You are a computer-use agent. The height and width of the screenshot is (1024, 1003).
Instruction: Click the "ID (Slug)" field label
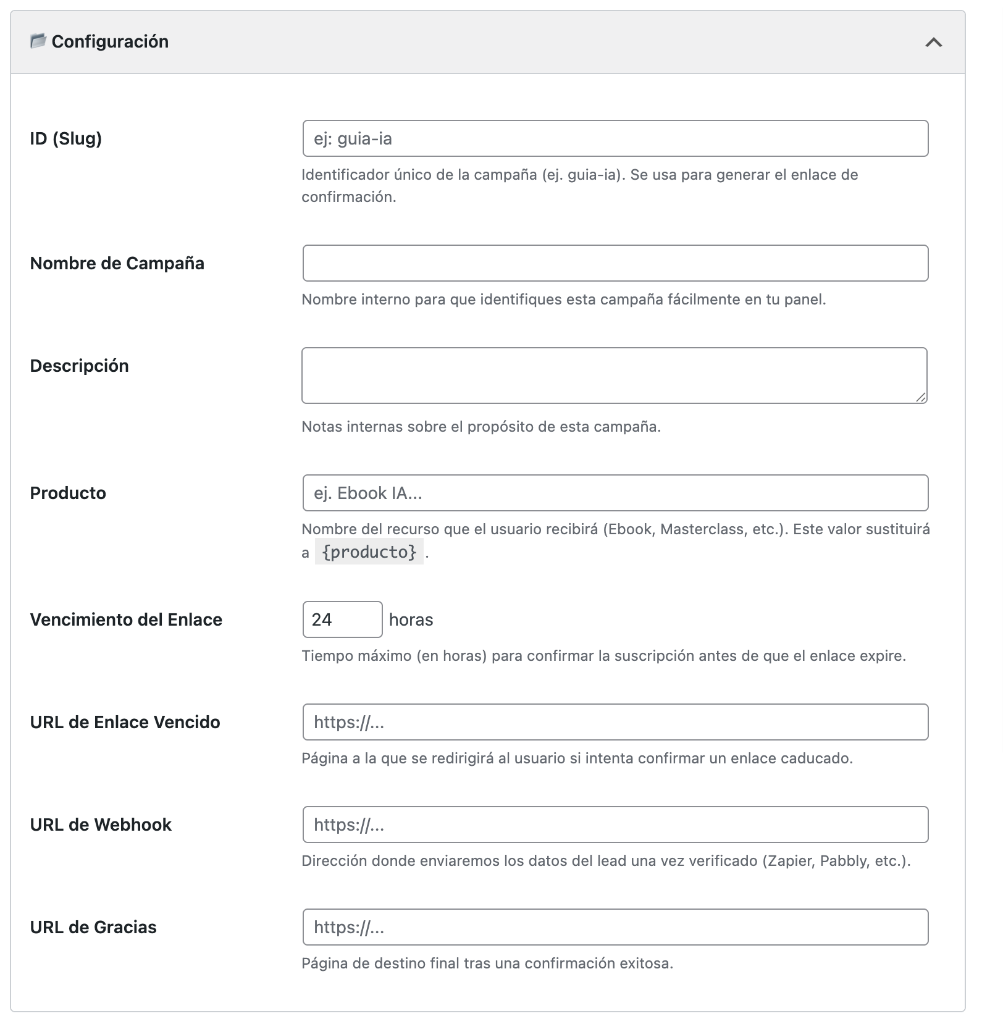[x=66, y=138]
